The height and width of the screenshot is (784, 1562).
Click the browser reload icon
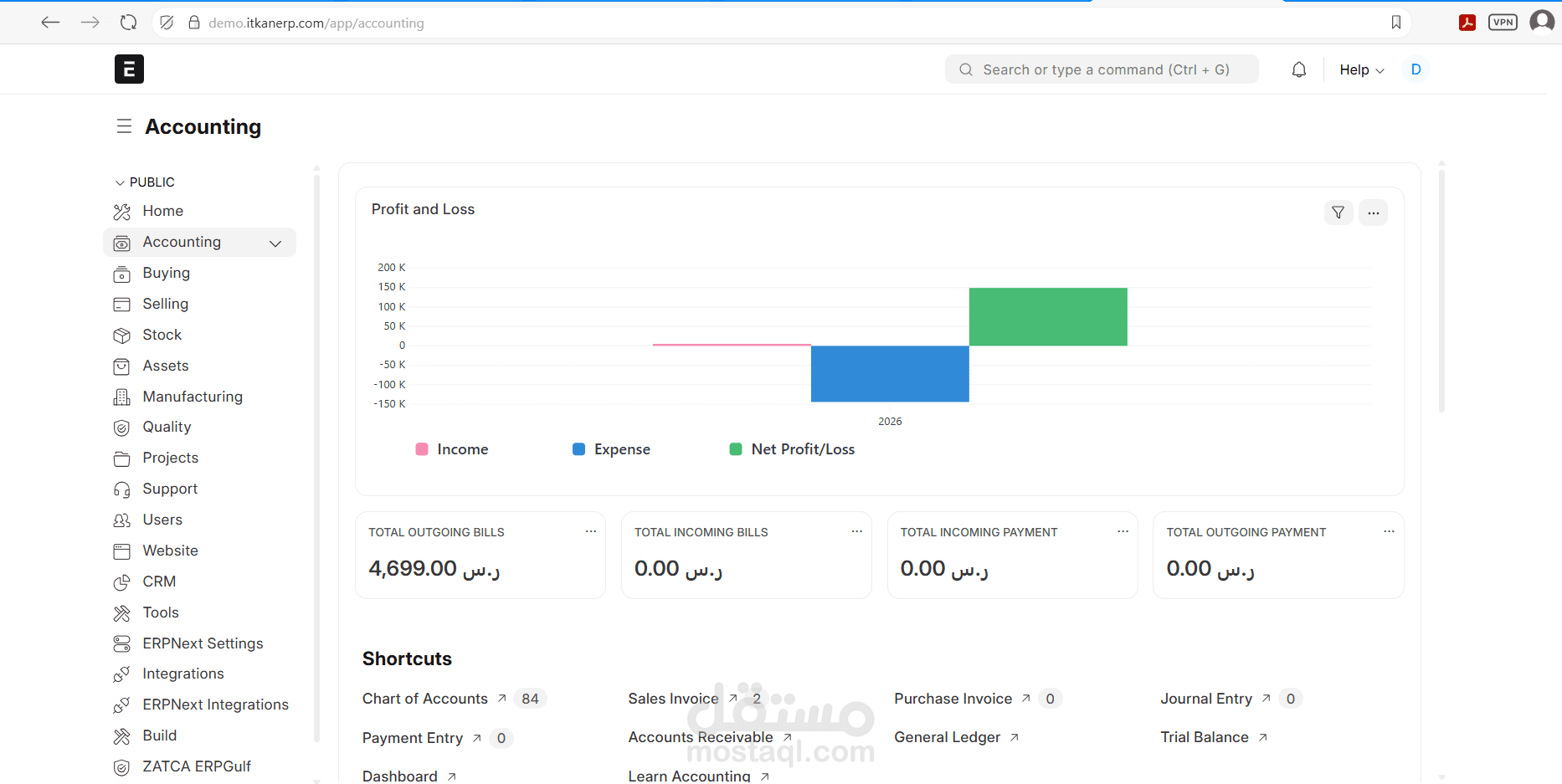point(128,23)
